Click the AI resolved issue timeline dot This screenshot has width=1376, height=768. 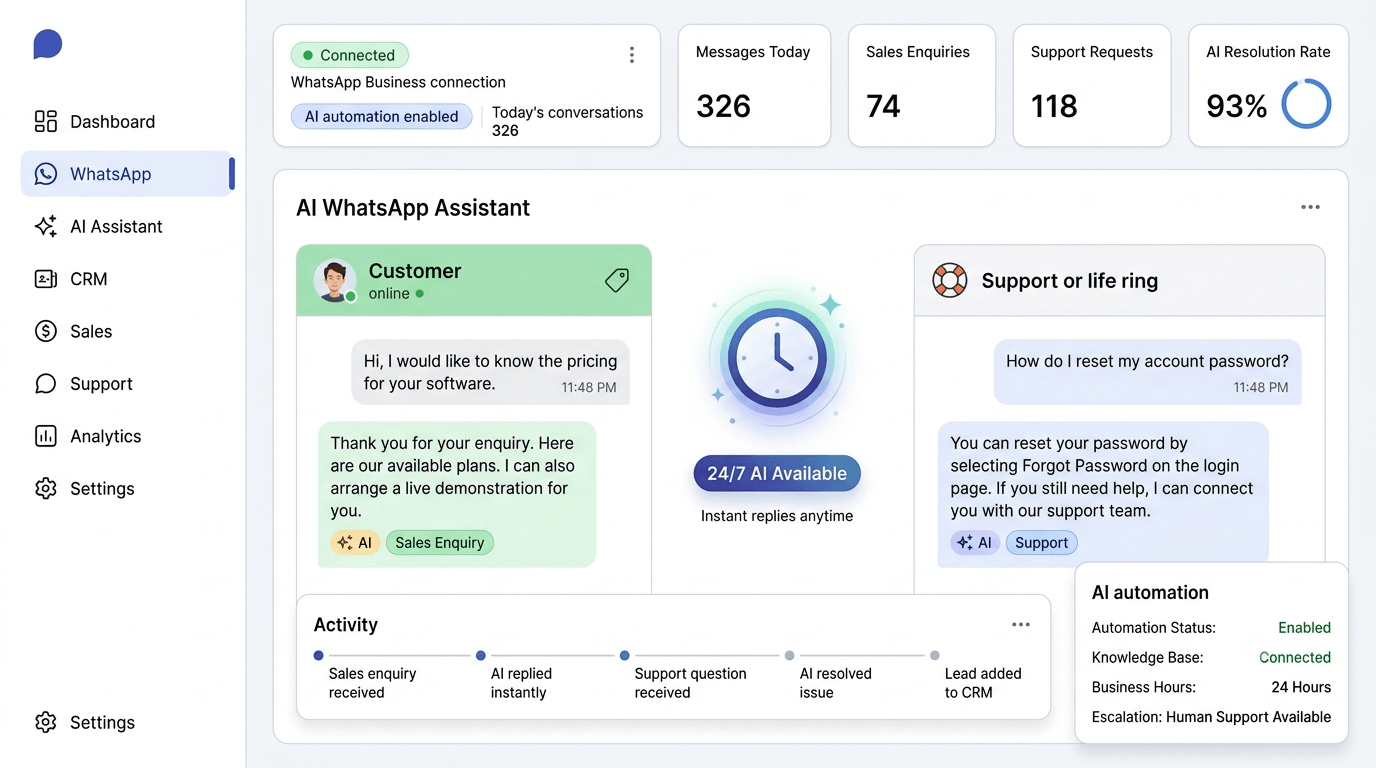coord(790,656)
